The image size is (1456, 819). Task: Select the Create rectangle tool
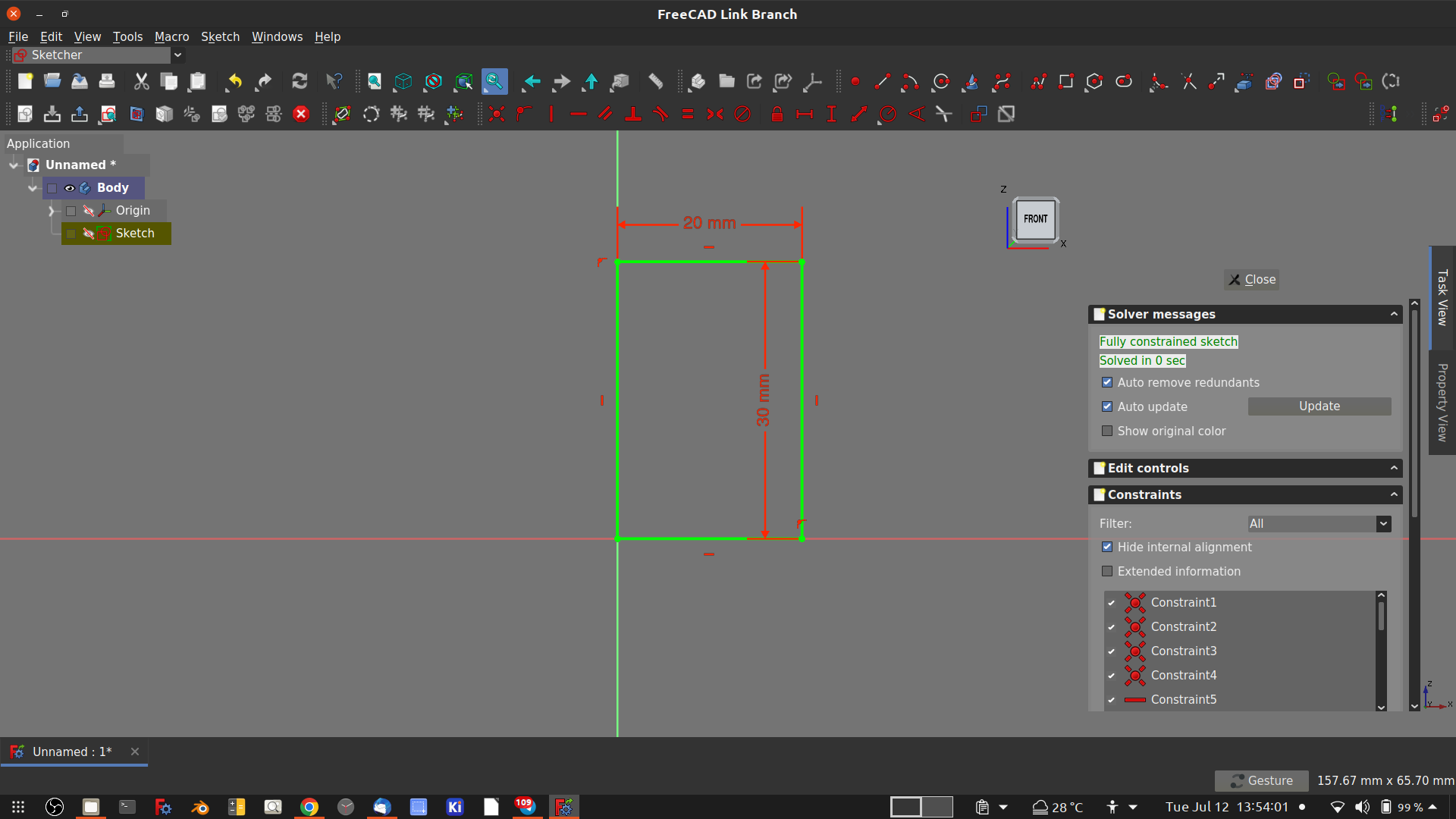(1065, 81)
